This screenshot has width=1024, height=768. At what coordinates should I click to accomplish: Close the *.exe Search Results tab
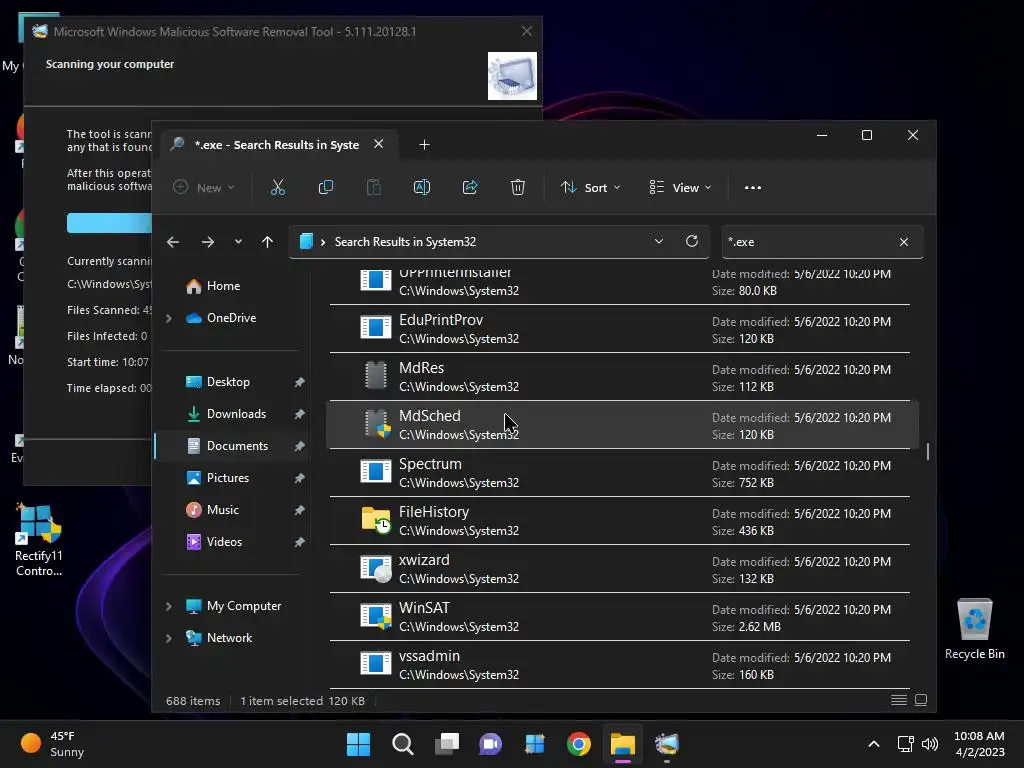[379, 144]
